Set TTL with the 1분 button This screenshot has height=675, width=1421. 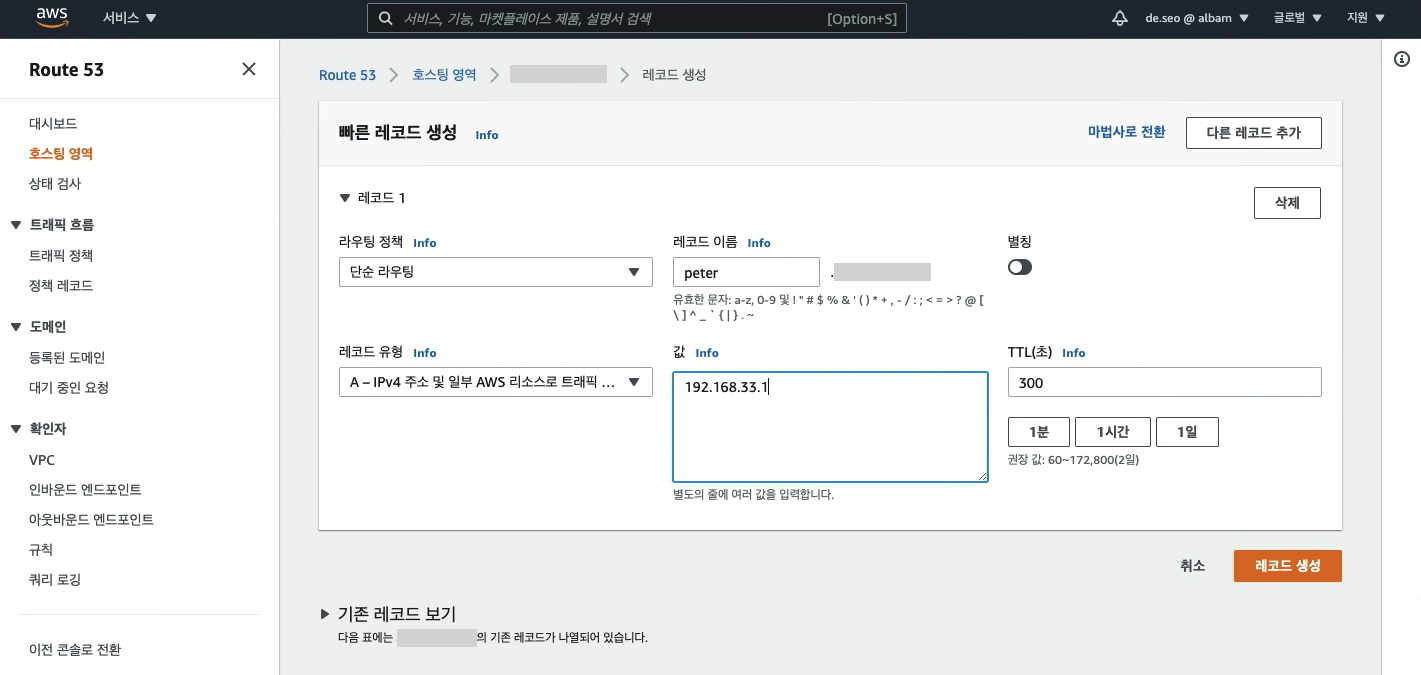(1039, 432)
